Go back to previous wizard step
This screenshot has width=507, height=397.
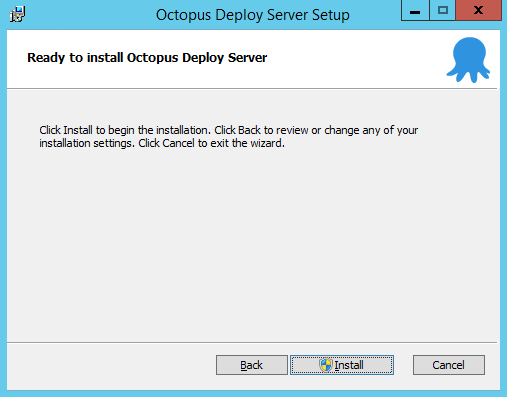252,365
